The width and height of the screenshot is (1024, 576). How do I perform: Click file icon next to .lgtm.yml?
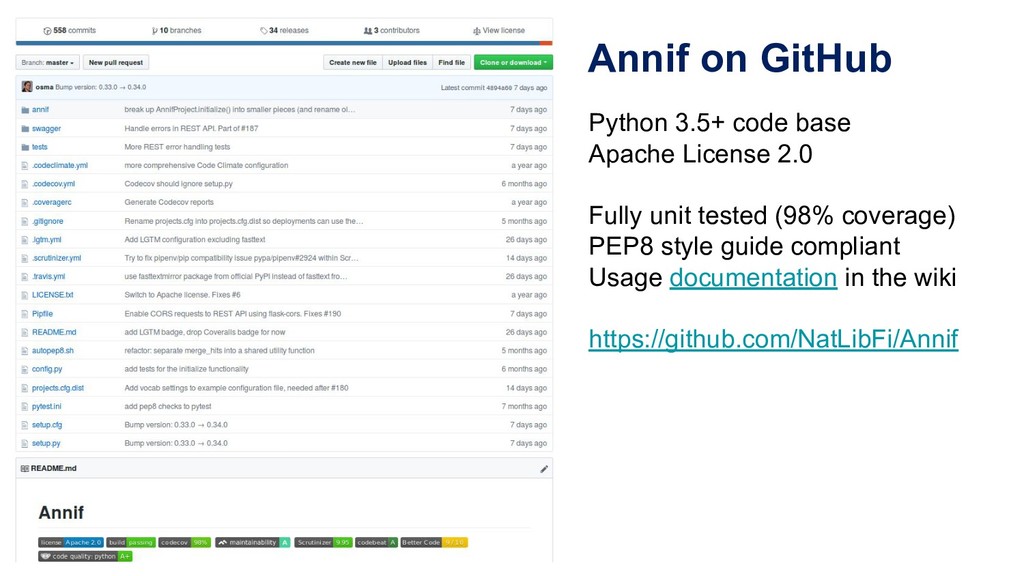pos(25,240)
